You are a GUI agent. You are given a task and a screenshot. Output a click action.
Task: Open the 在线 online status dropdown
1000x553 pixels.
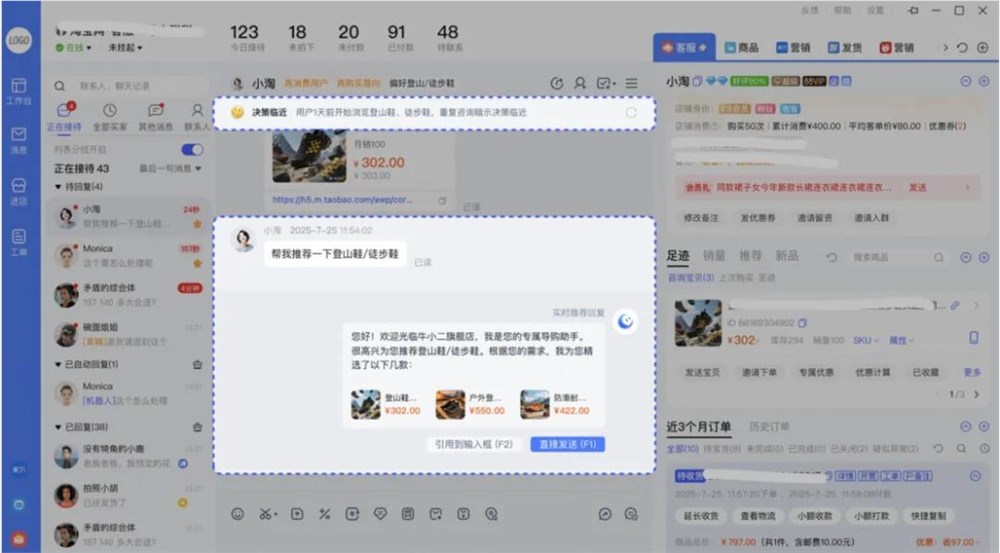[x=74, y=47]
